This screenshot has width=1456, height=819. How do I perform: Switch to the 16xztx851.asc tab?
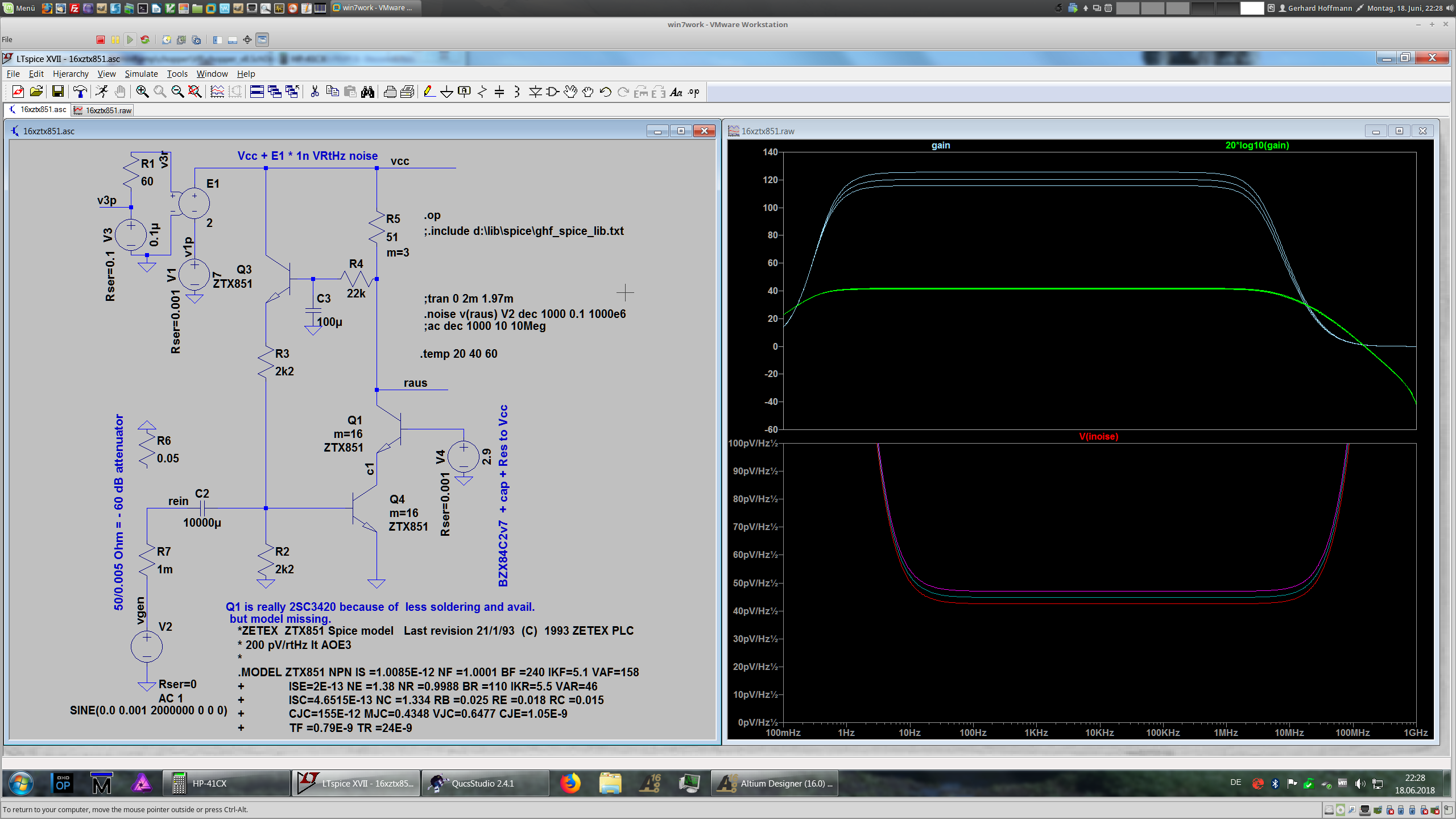pos(38,110)
